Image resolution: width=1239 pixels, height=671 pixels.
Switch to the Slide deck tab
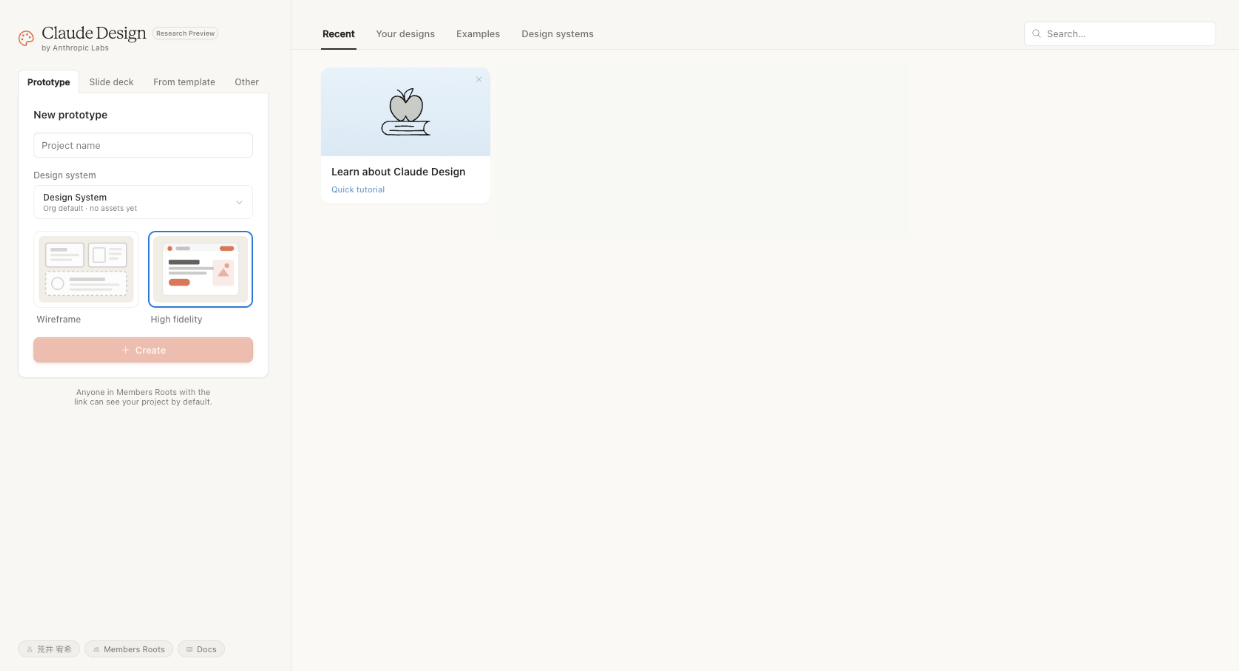(111, 82)
